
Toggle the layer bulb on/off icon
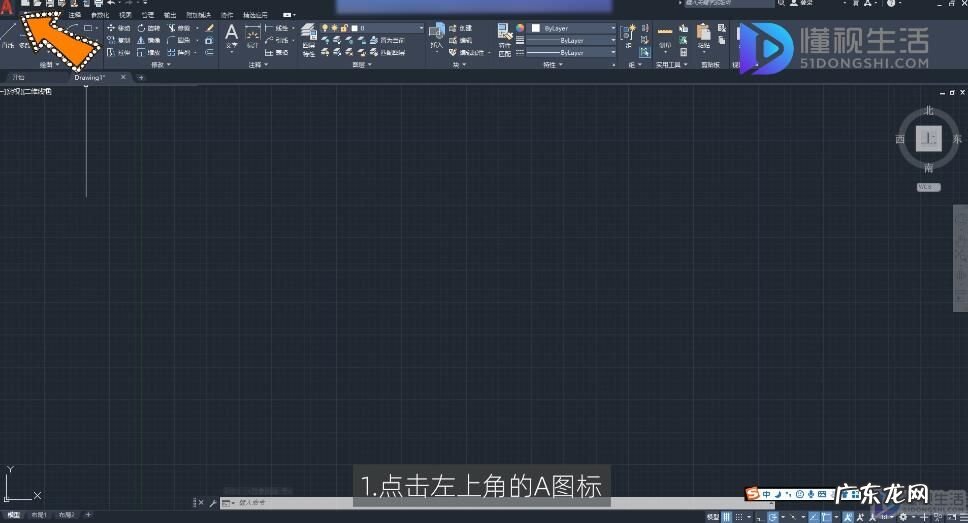325,28
